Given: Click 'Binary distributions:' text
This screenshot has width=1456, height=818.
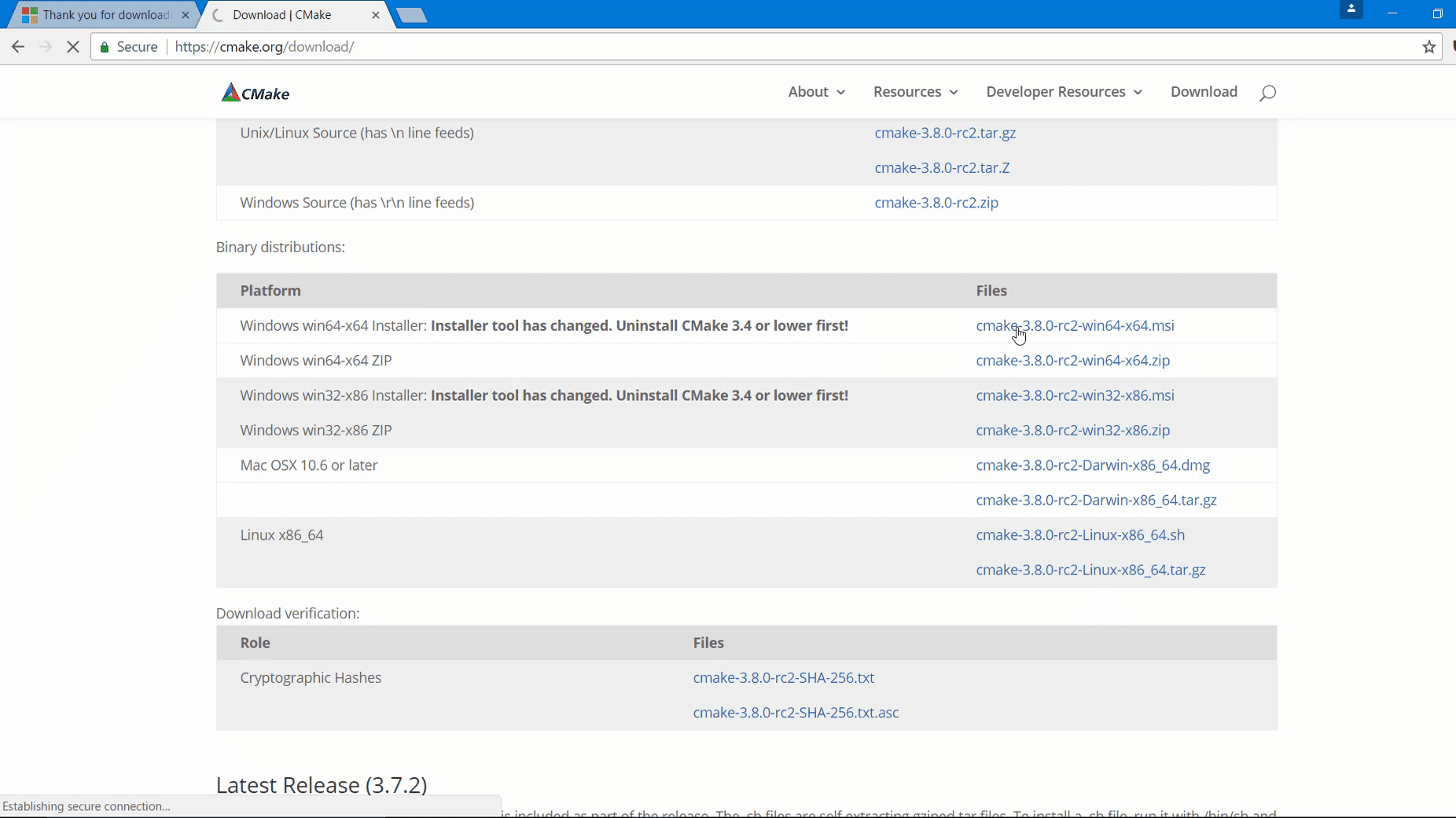Looking at the screenshot, I should [x=281, y=247].
